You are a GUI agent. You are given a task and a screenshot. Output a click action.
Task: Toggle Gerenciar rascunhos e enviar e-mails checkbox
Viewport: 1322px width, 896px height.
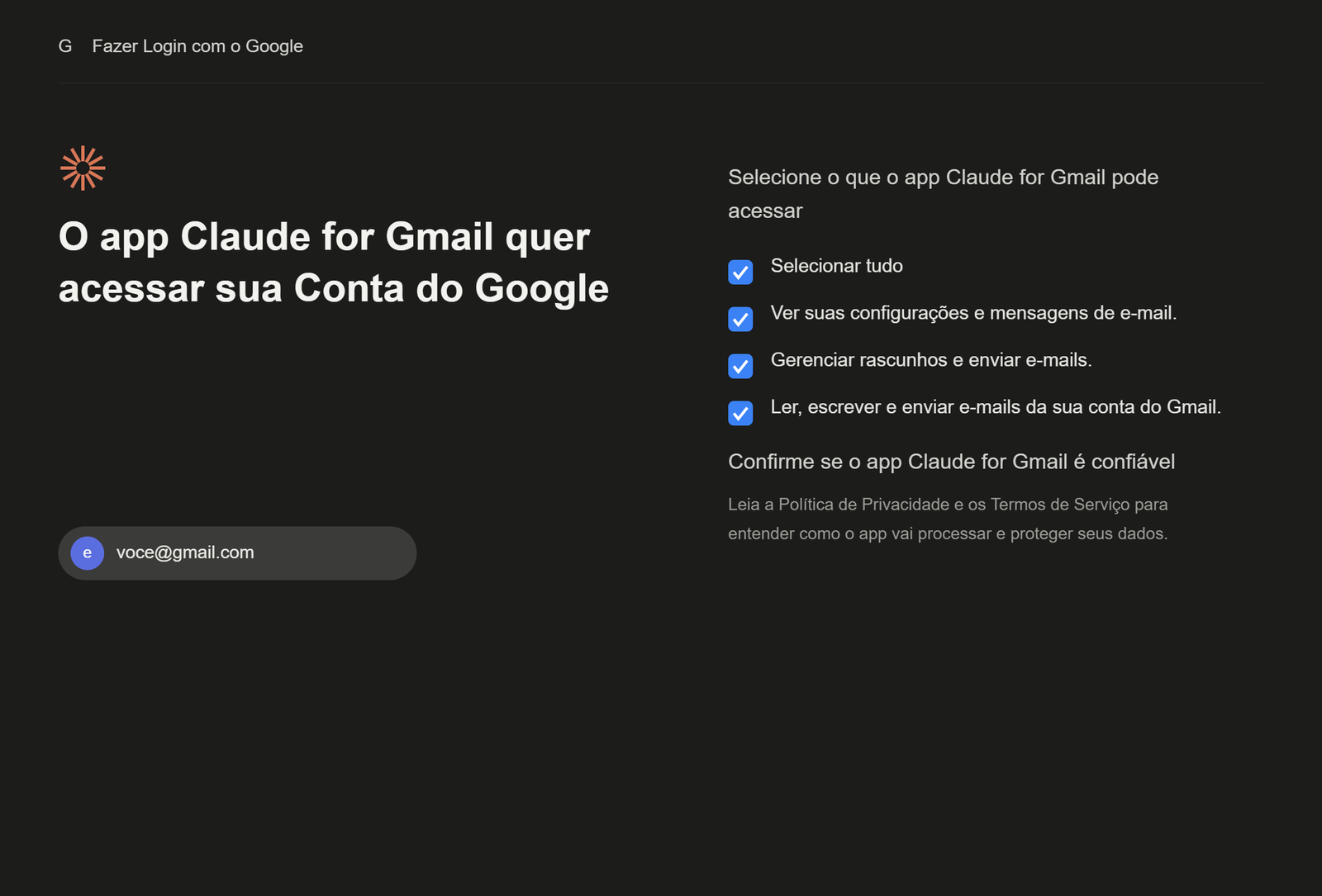[740, 366]
